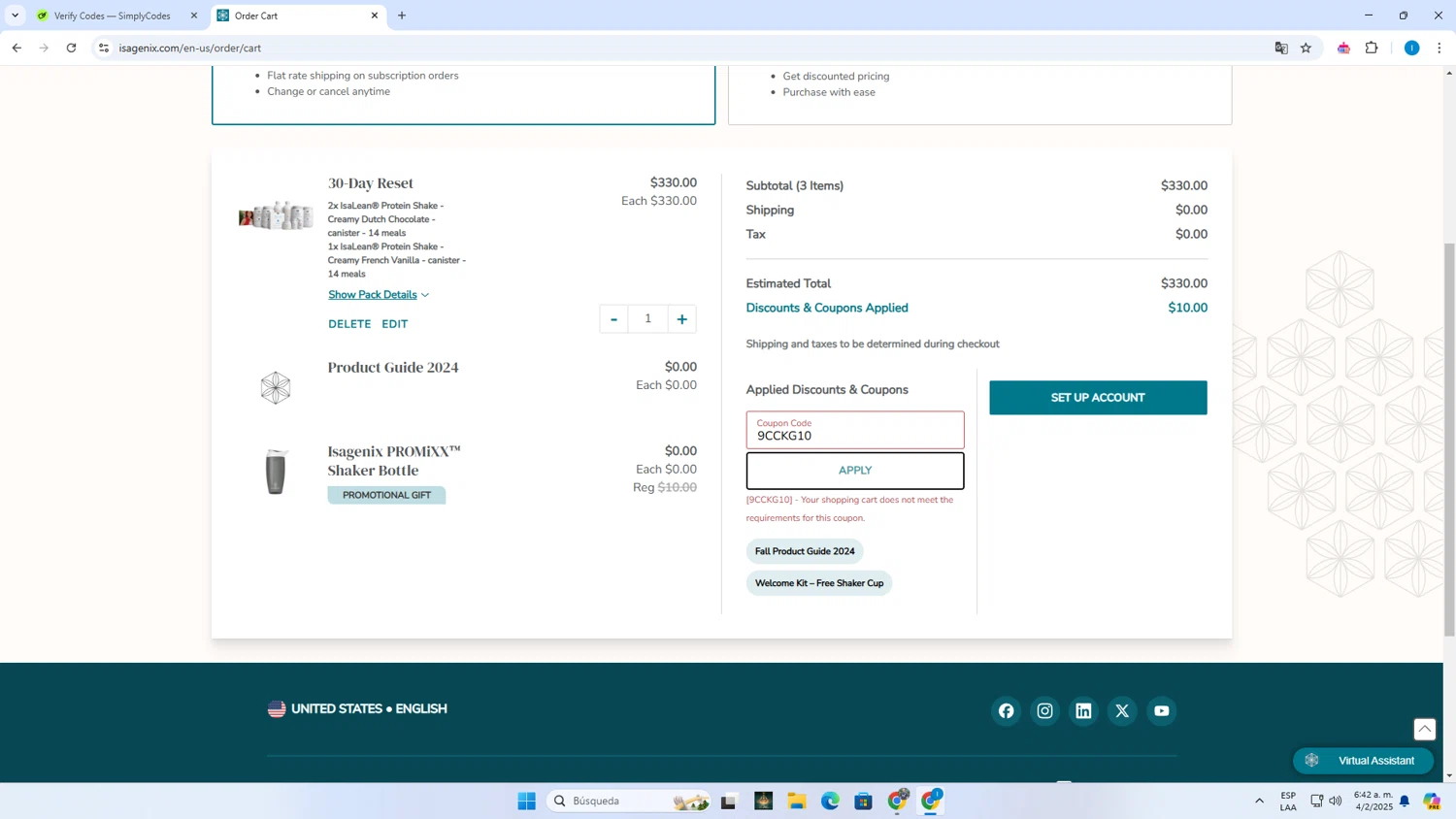Go back in browser history

click(17, 48)
